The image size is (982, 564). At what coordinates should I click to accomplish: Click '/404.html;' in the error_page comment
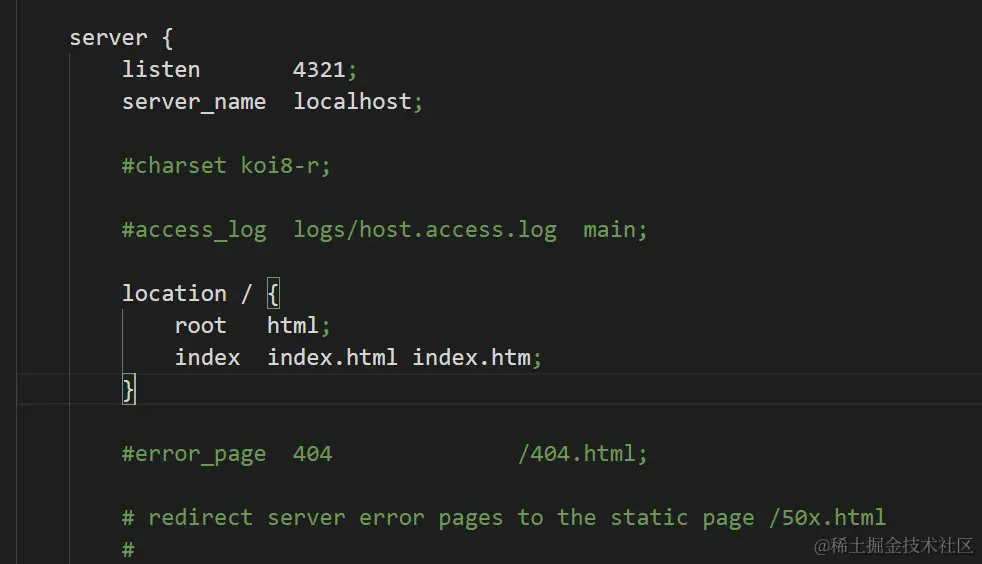(x=582, y=454)
